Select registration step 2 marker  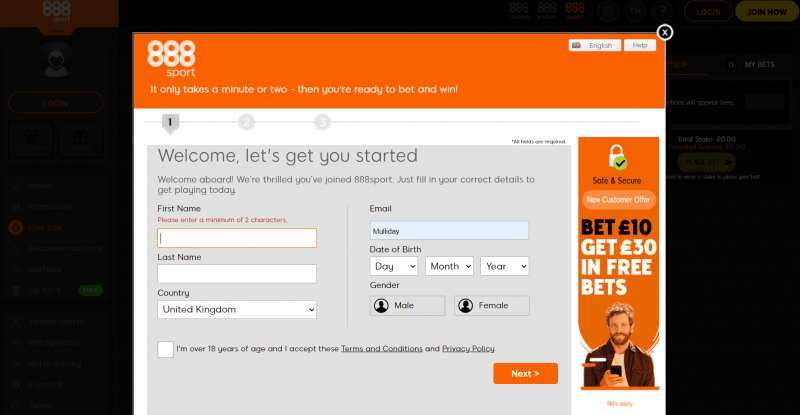246,123
